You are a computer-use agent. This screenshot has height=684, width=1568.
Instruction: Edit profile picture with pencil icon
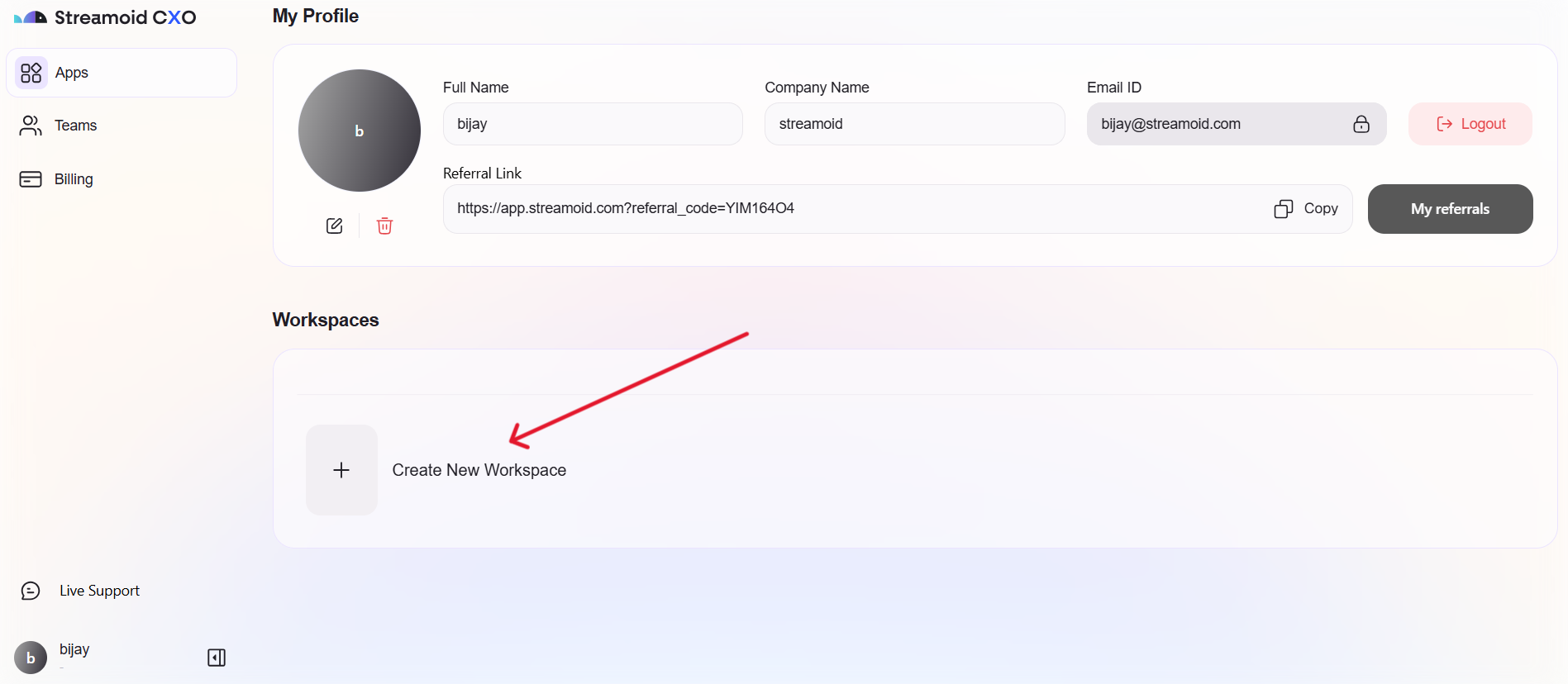coord(334,226)
